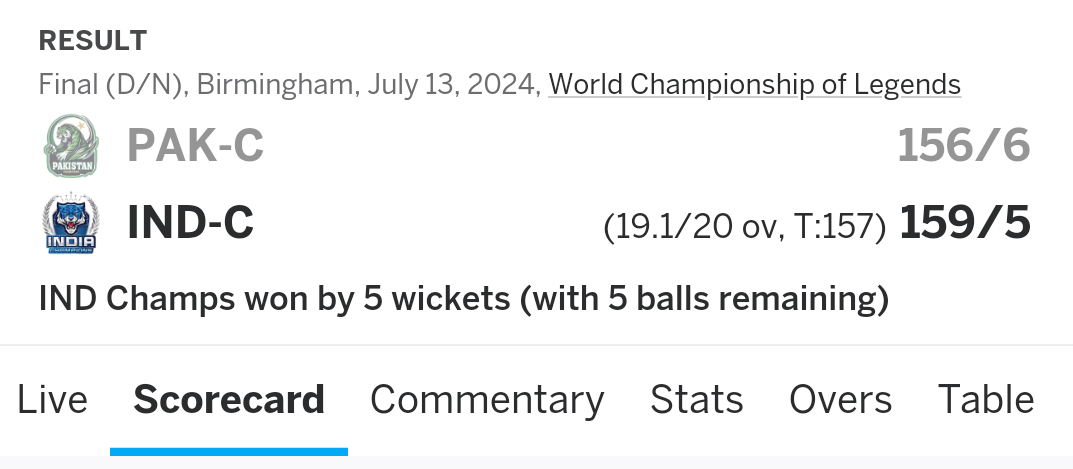Open World Championship of Legends link

pyautogui.click(x=754, y=85)
